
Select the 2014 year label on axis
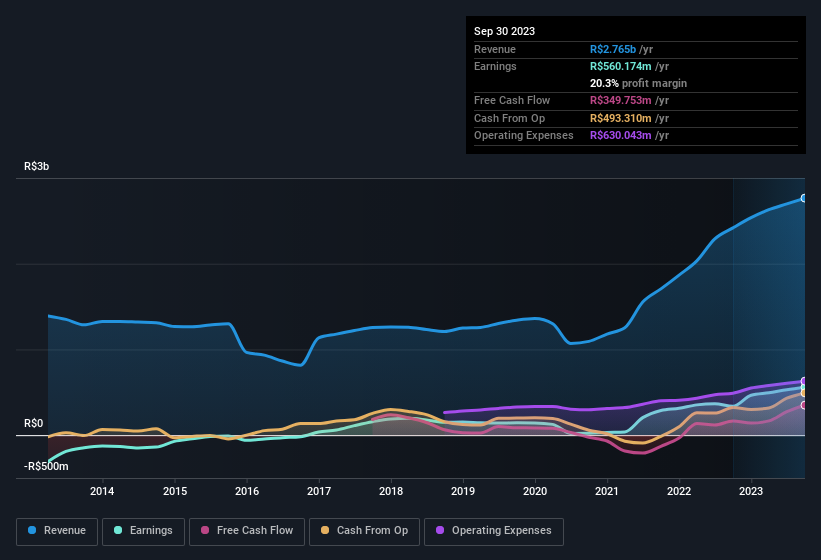point(102,491)
